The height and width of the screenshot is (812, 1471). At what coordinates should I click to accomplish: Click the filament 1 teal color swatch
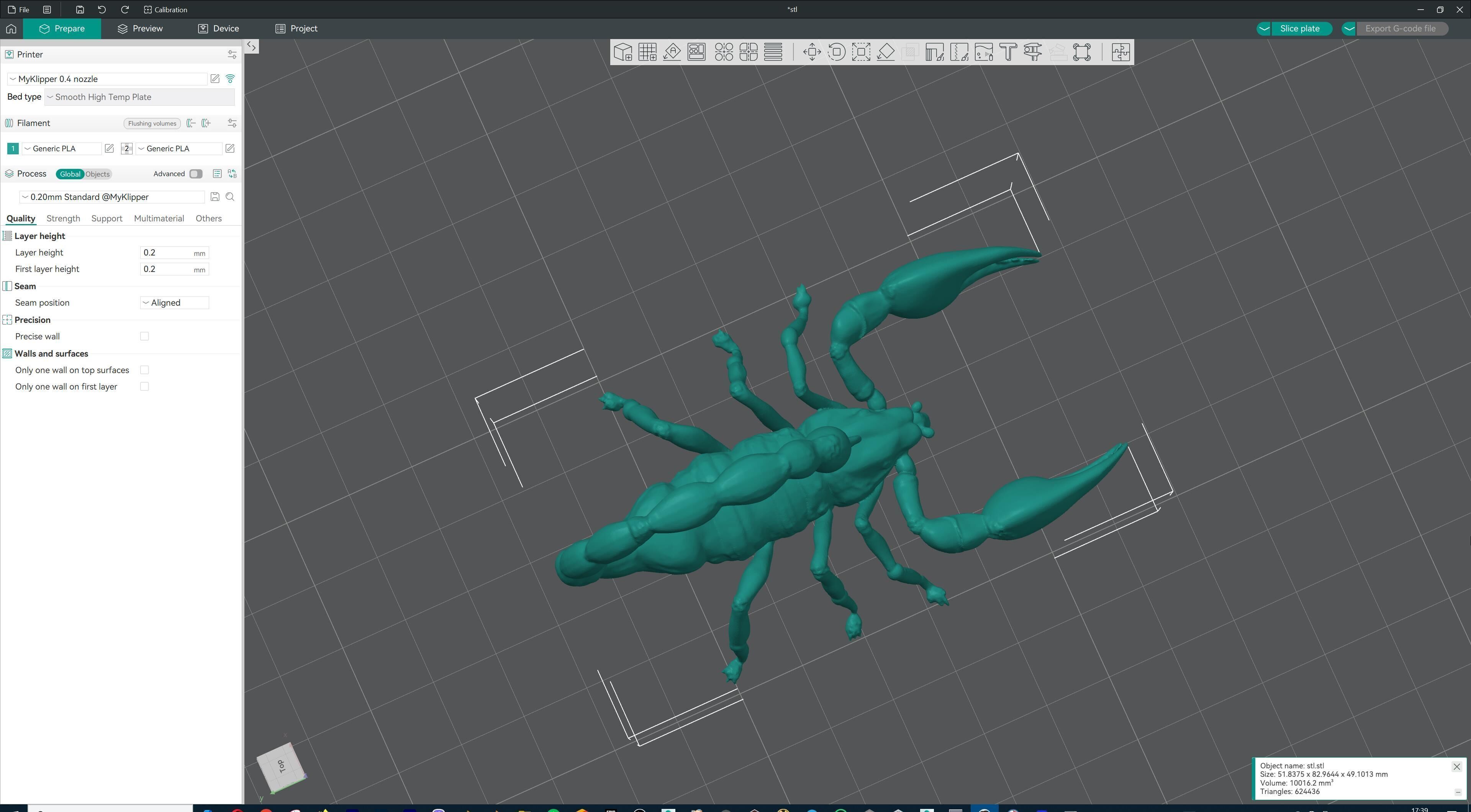[13, 149]
